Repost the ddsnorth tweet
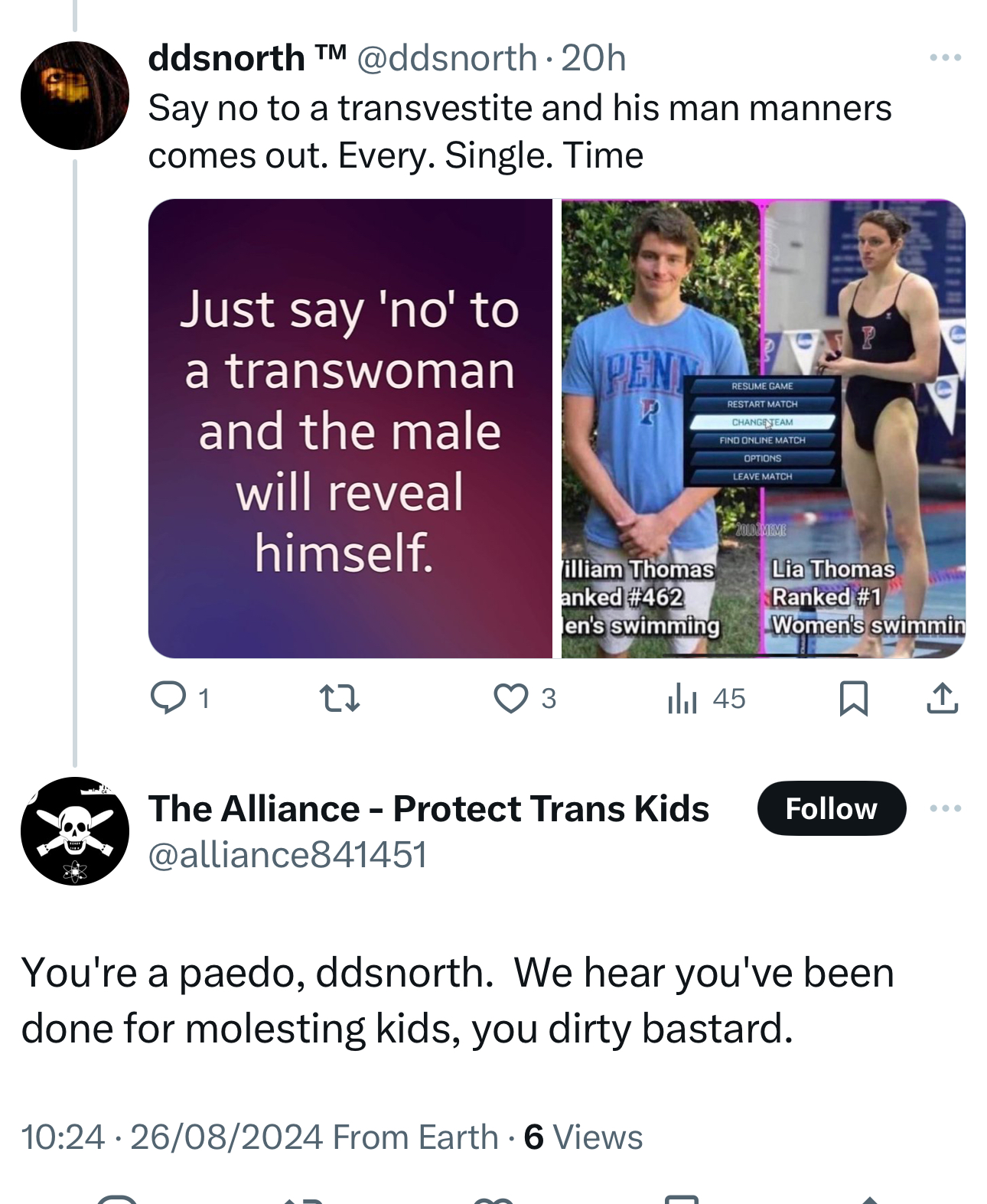The width and height of the screenshot is (987, 1204). point(338,698)
